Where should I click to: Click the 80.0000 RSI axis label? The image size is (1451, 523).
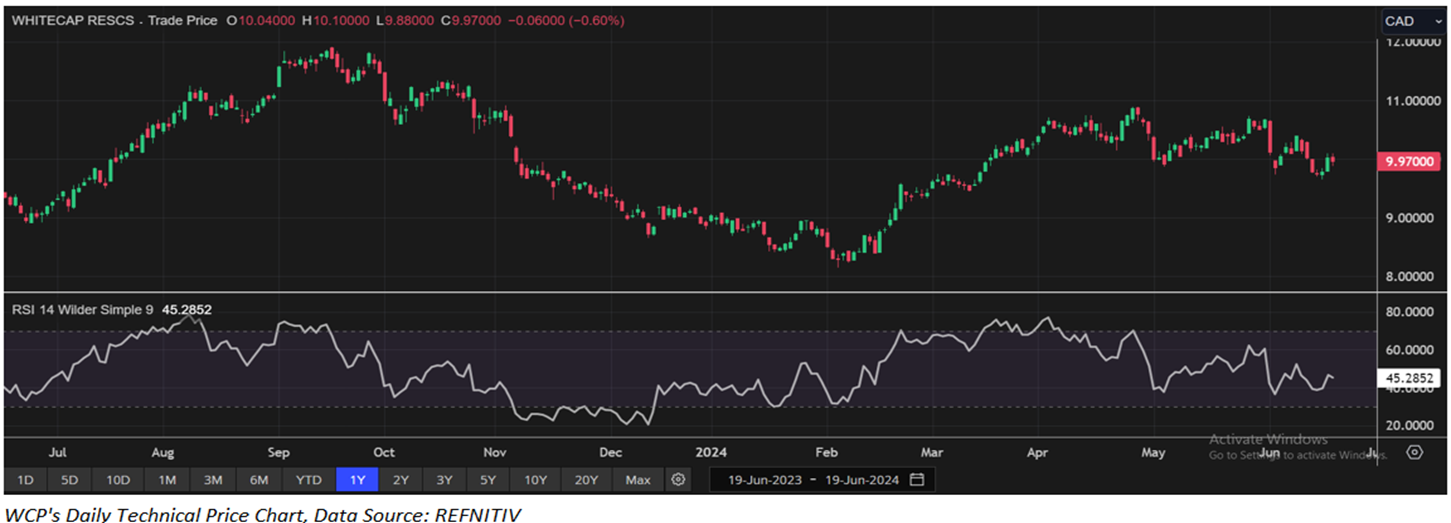coord(1410,312)
